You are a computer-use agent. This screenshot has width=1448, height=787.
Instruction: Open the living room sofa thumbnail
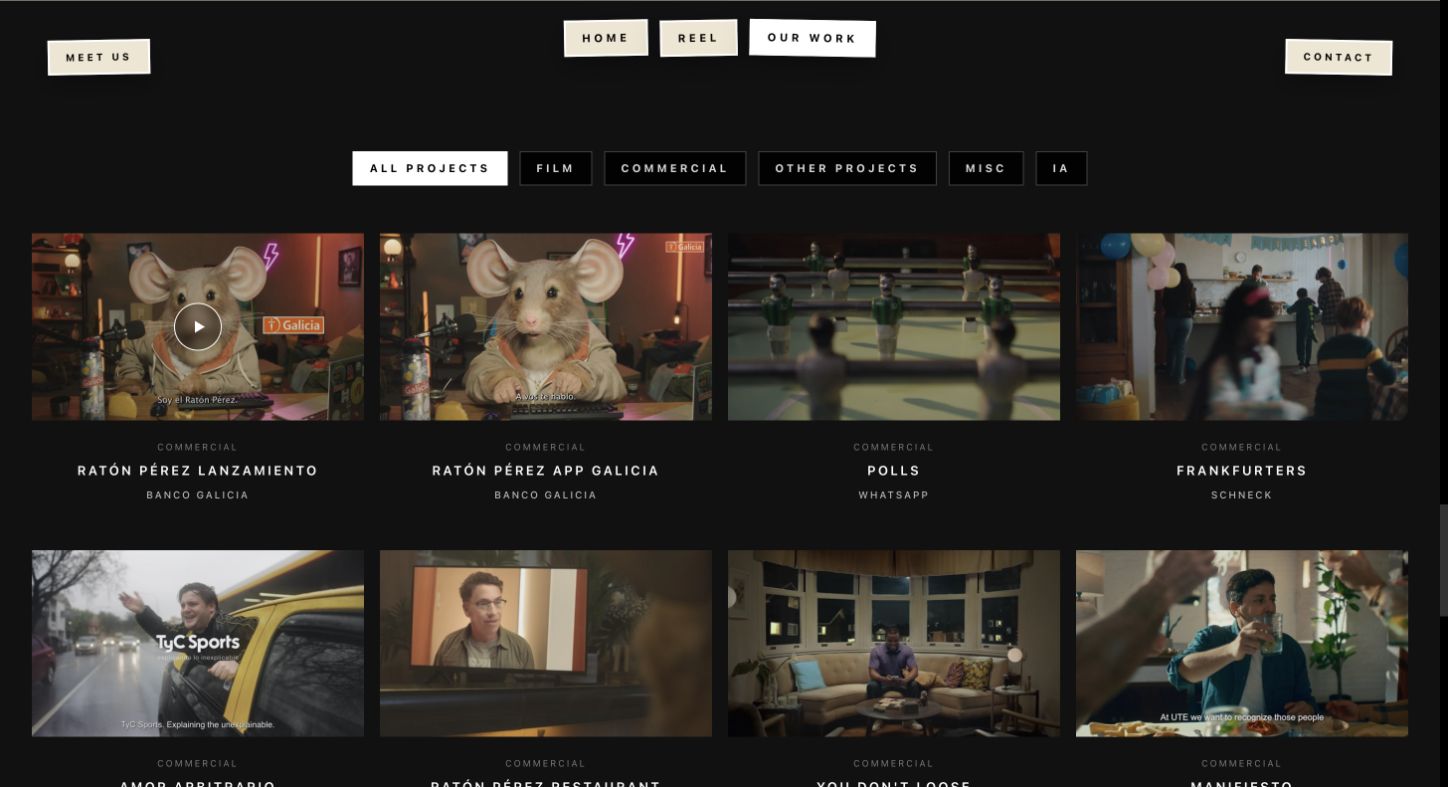click(x=894, y=643)
